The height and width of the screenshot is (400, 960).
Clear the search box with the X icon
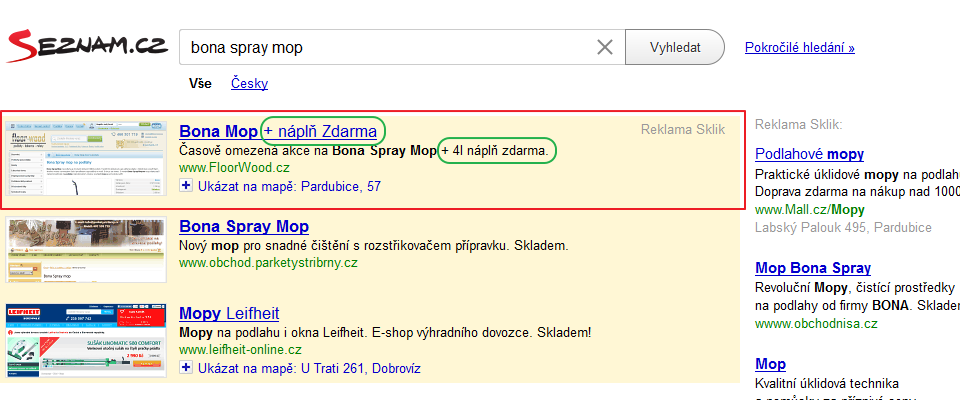coord(605,47)
